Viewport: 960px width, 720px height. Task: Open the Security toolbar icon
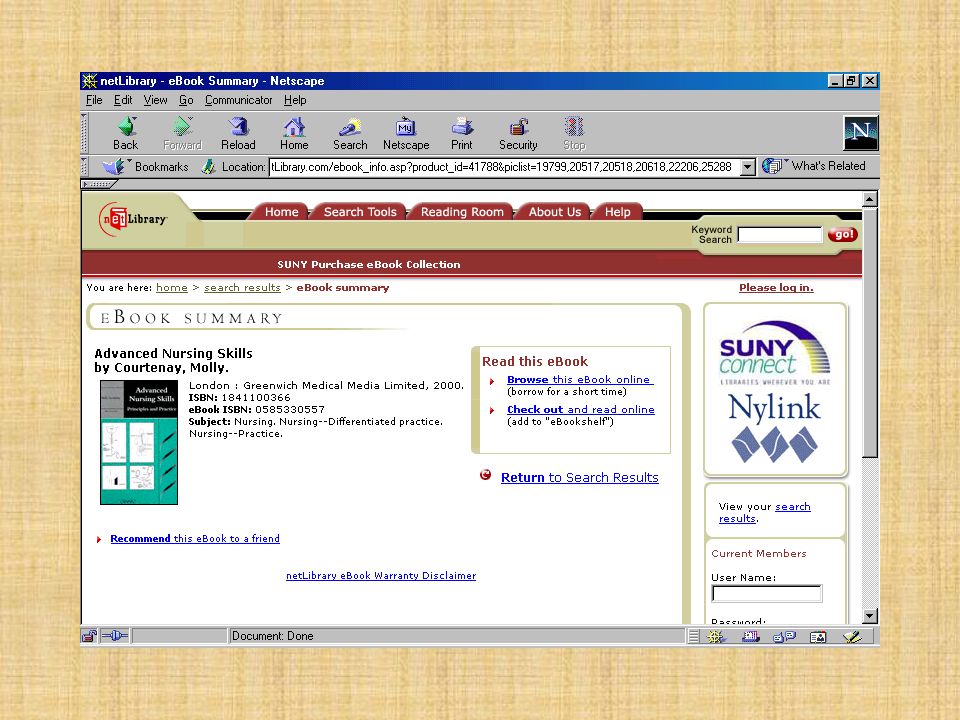pos(518,133)
